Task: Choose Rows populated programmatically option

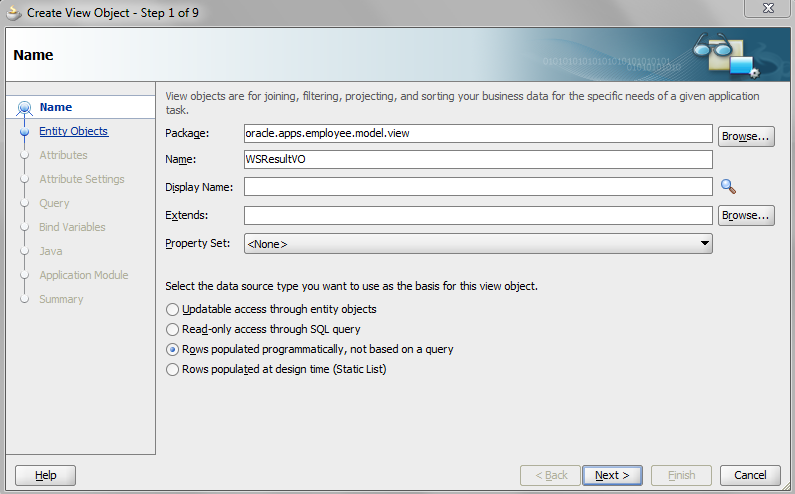Action: 173,349
